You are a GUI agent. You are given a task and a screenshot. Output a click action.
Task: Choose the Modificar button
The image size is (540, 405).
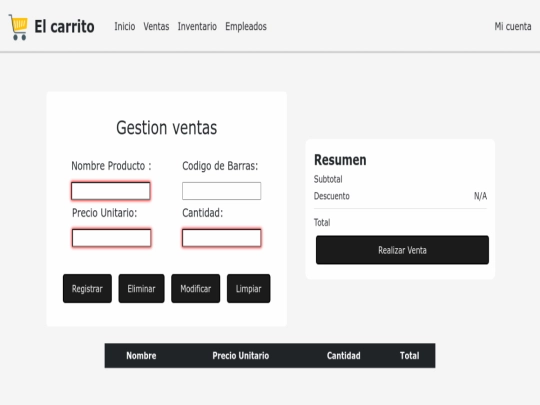(x=196, y=289)
